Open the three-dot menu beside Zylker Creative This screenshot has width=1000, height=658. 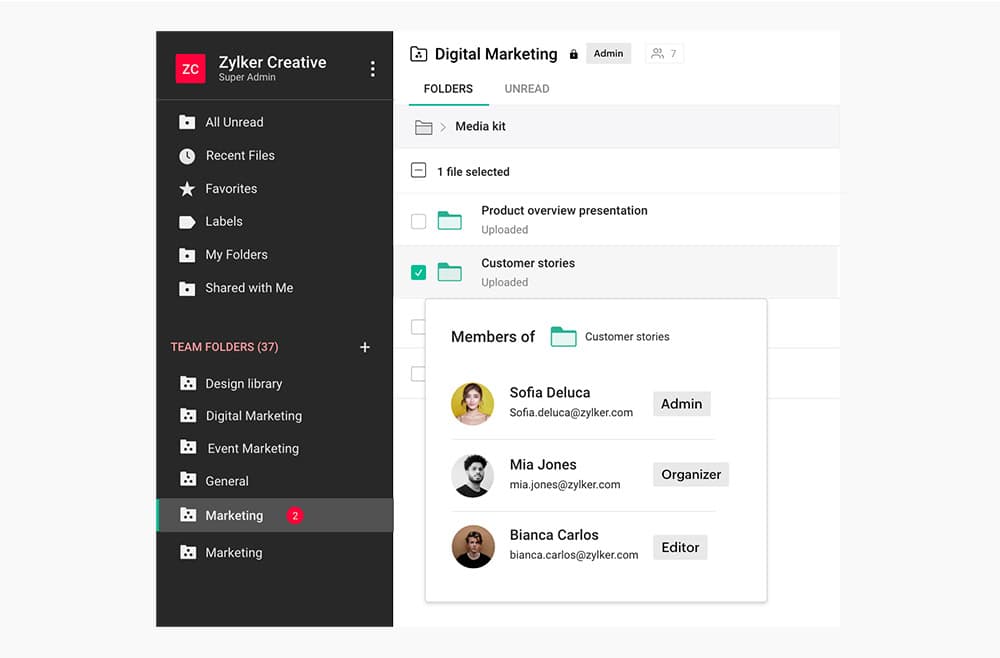tap(372, 69)
